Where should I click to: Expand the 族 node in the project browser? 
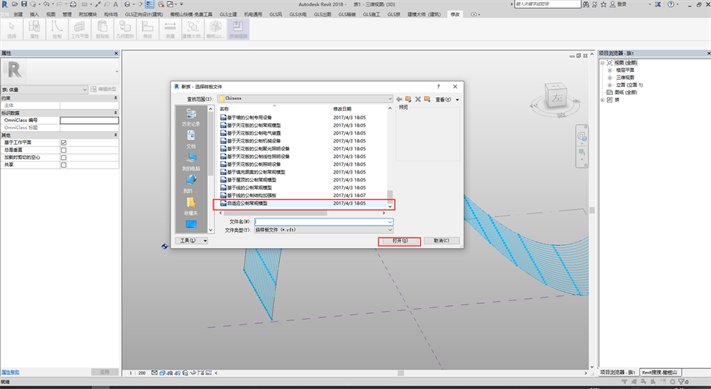(603, 100)
